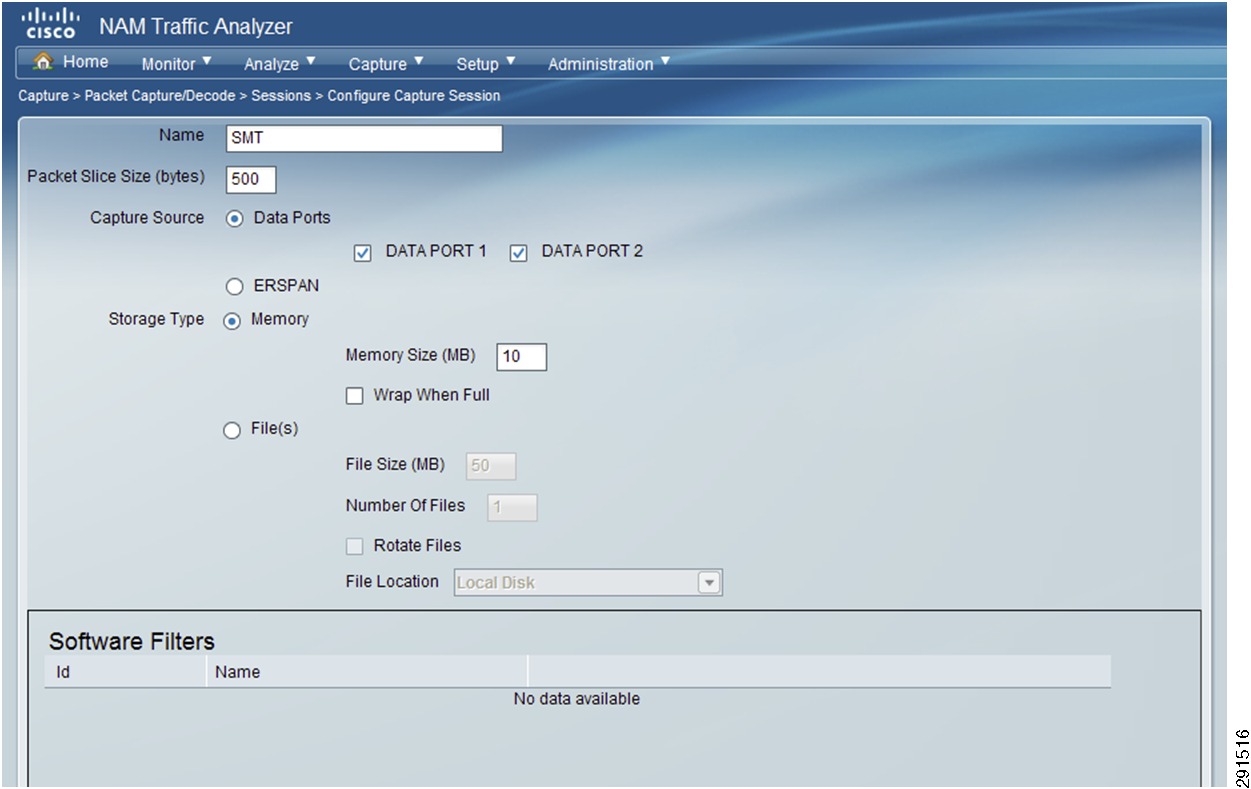Toggle the Rotate Files checkbox
This screenshot has height=789, width=1251.
tap(354, 547)
